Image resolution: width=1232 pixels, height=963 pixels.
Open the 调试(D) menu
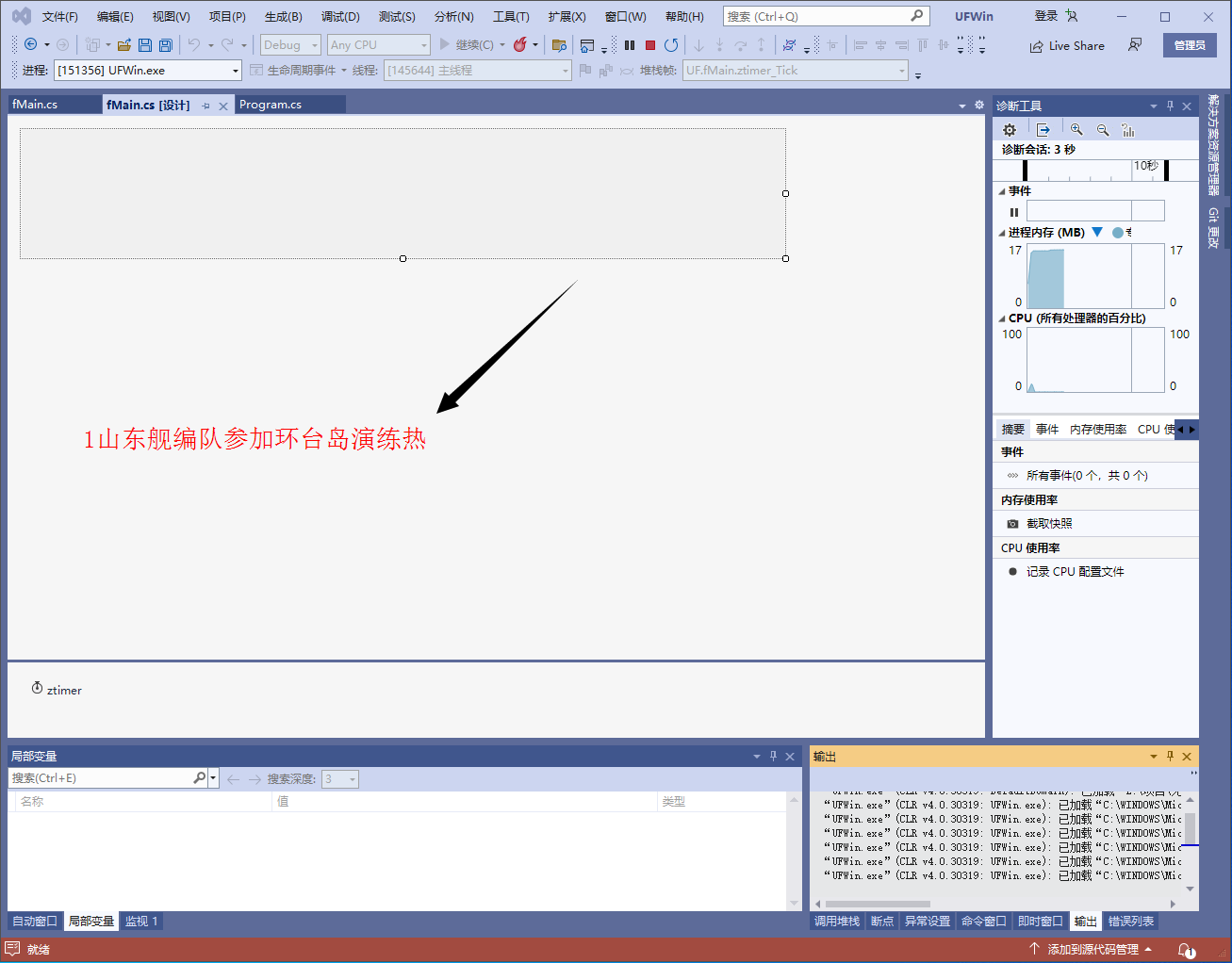(340, 16)
